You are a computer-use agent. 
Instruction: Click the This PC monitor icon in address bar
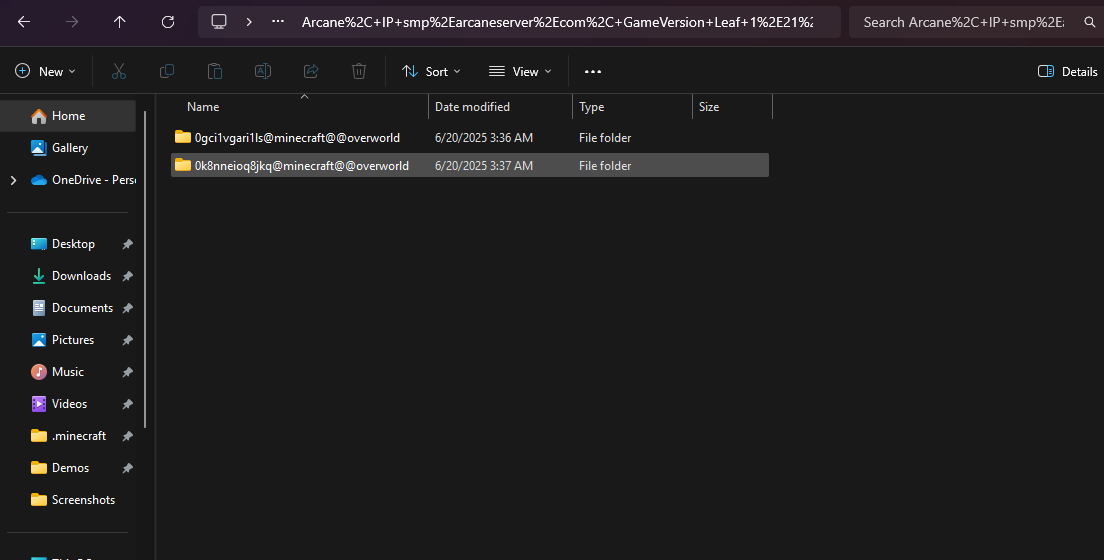pos(219,22)
